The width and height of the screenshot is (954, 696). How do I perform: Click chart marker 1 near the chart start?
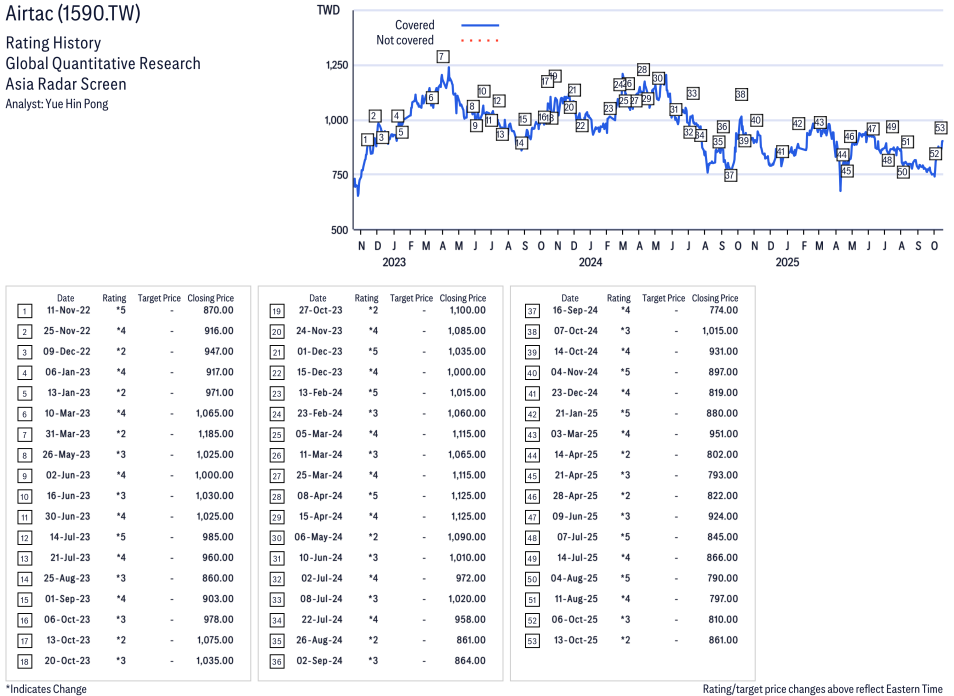coord(367,140)
